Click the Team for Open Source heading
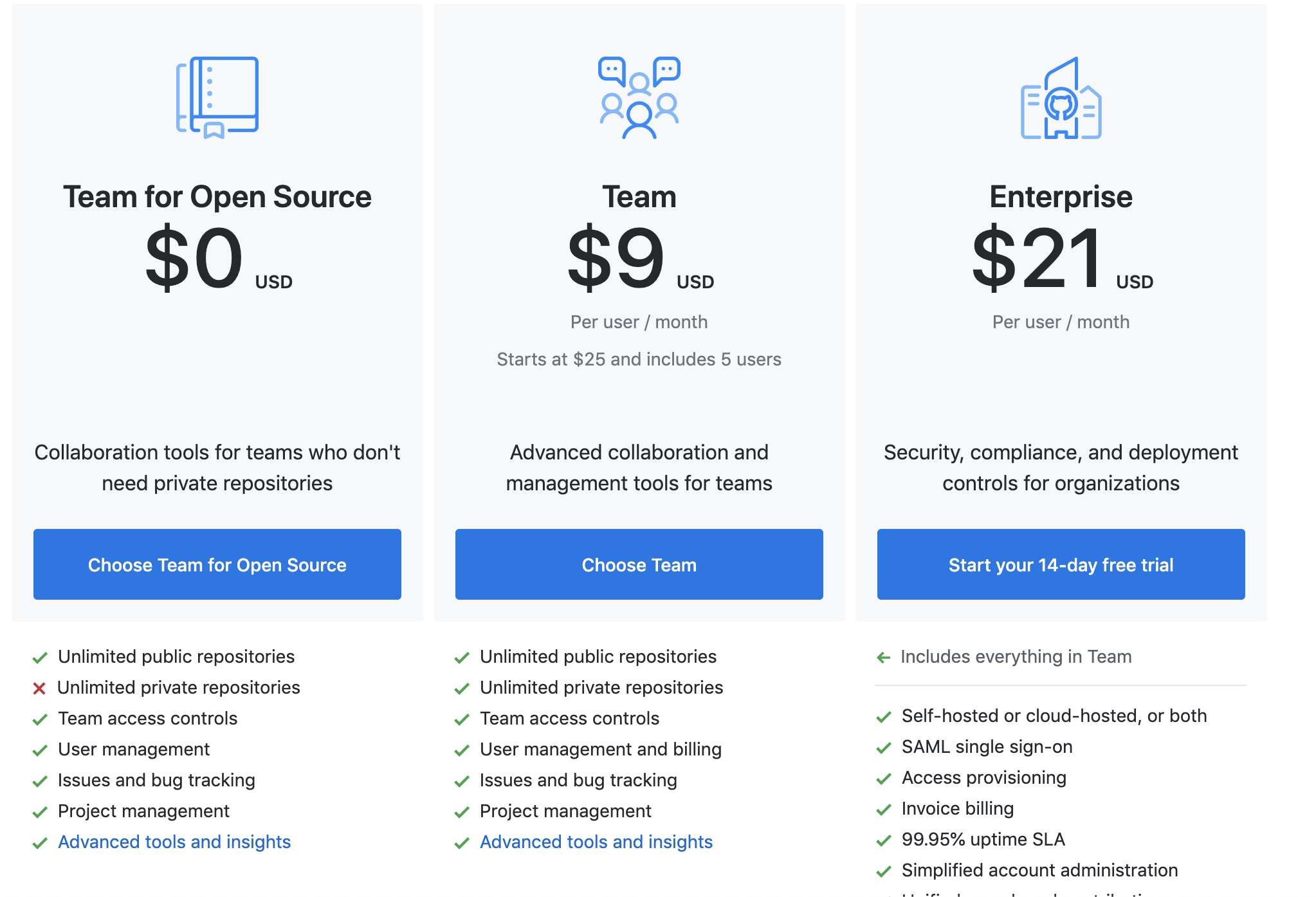 click(x=217, y=196)
